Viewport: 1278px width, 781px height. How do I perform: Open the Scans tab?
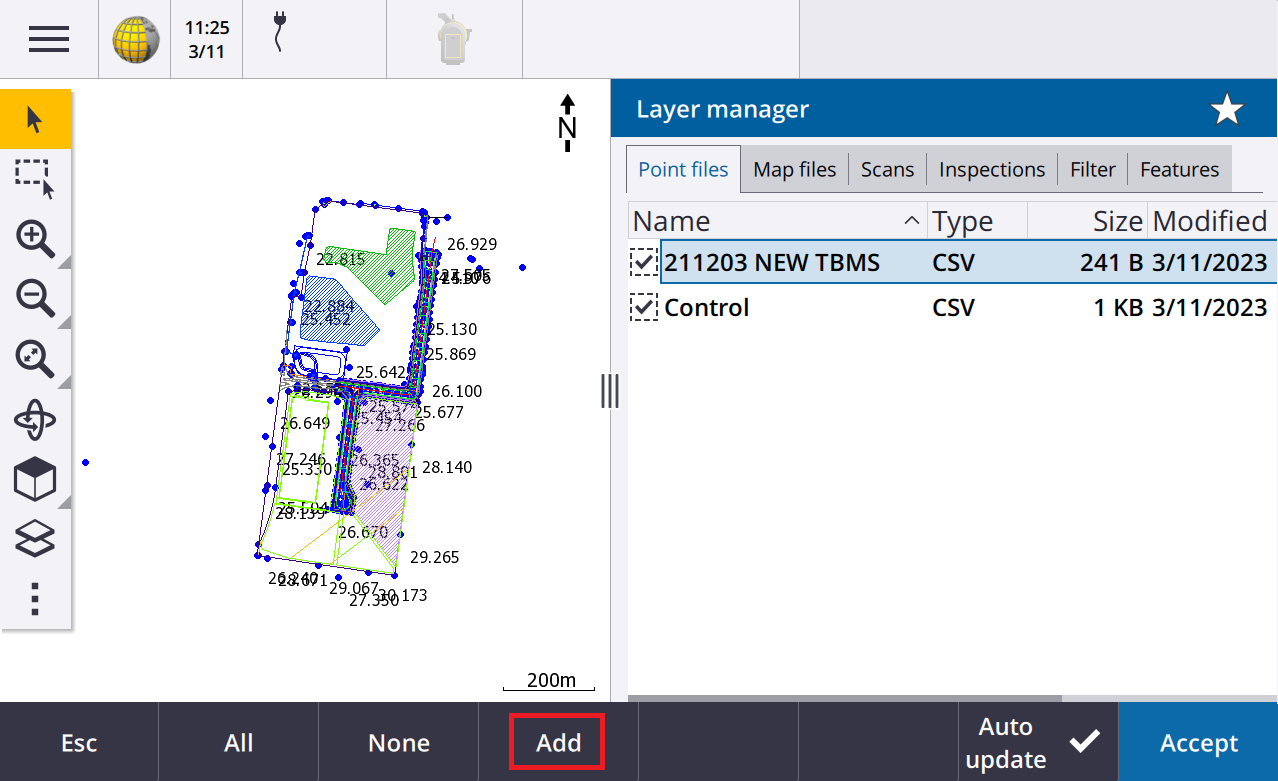[886, 169]
